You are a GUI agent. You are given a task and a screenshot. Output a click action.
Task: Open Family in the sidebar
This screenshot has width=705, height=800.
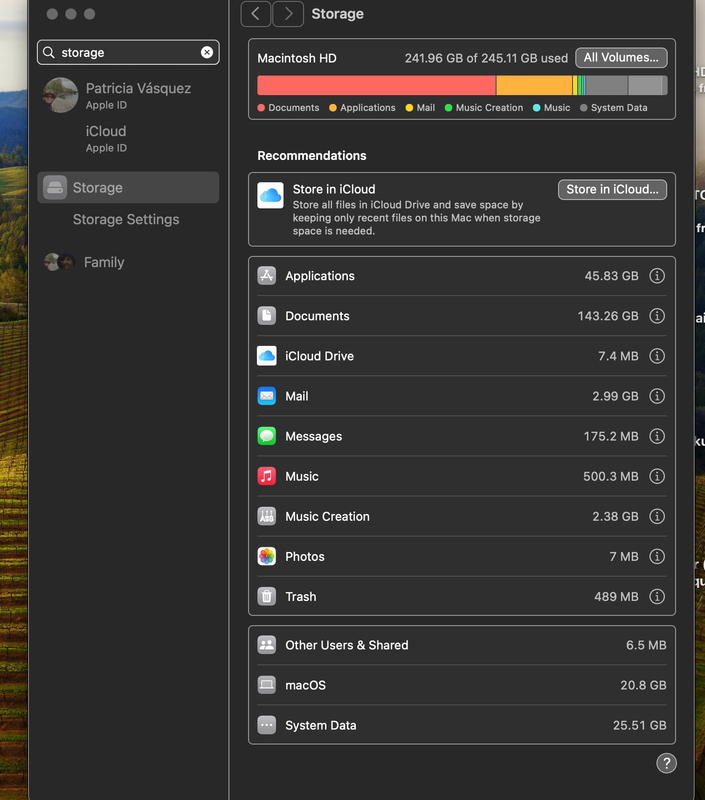tap(104, 262)
